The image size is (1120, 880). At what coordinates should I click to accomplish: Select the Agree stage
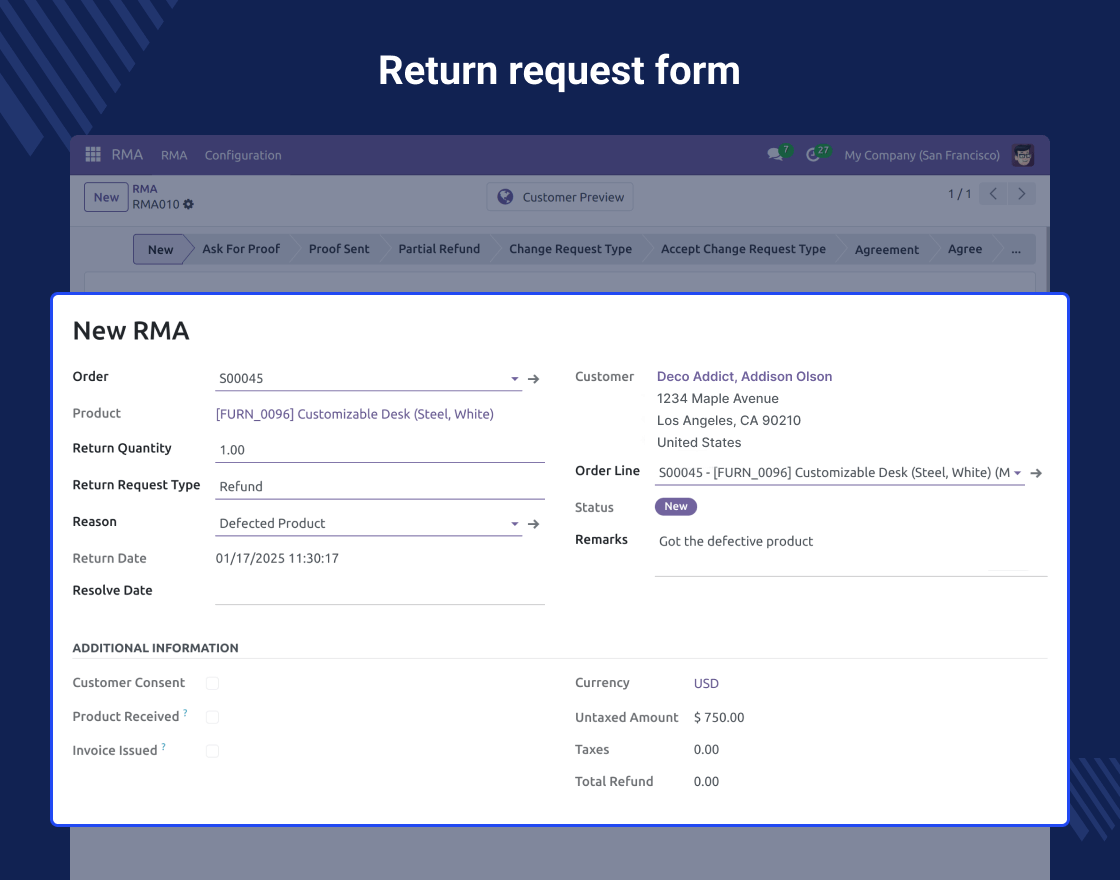964,249
